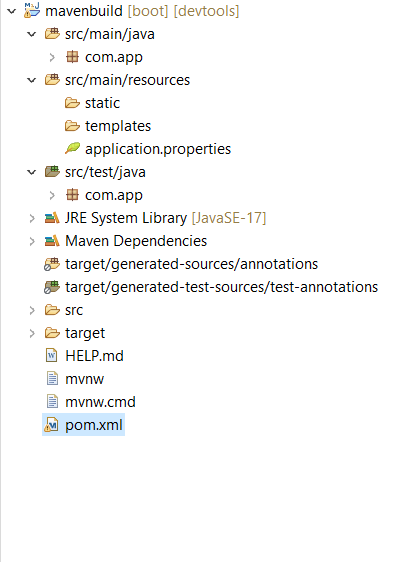Collapse the src/main/resources folder

point(32,80)
